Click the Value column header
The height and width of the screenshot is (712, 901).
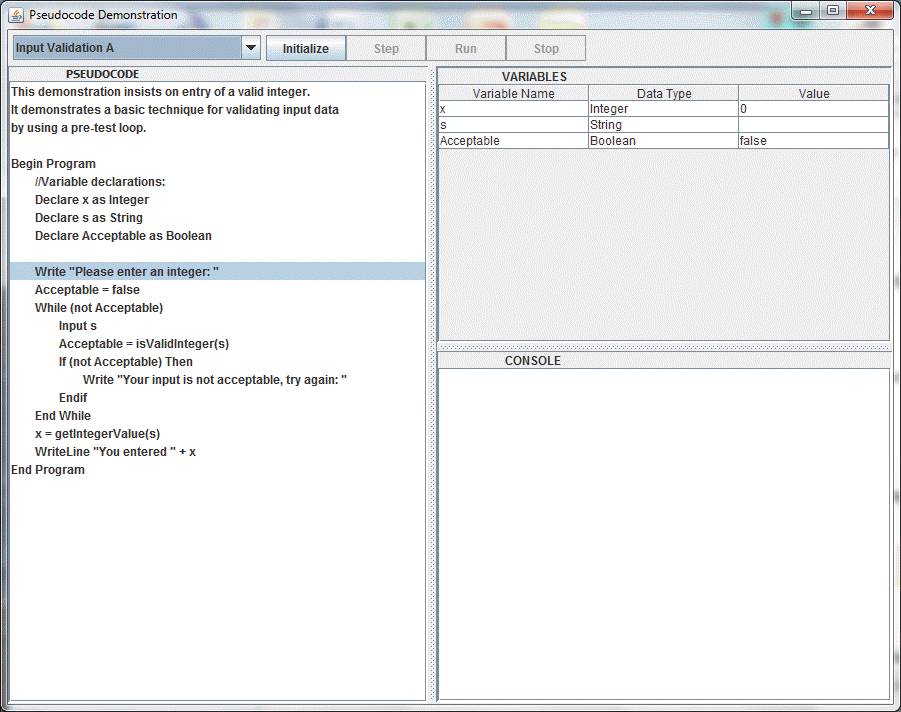point(813,93)
